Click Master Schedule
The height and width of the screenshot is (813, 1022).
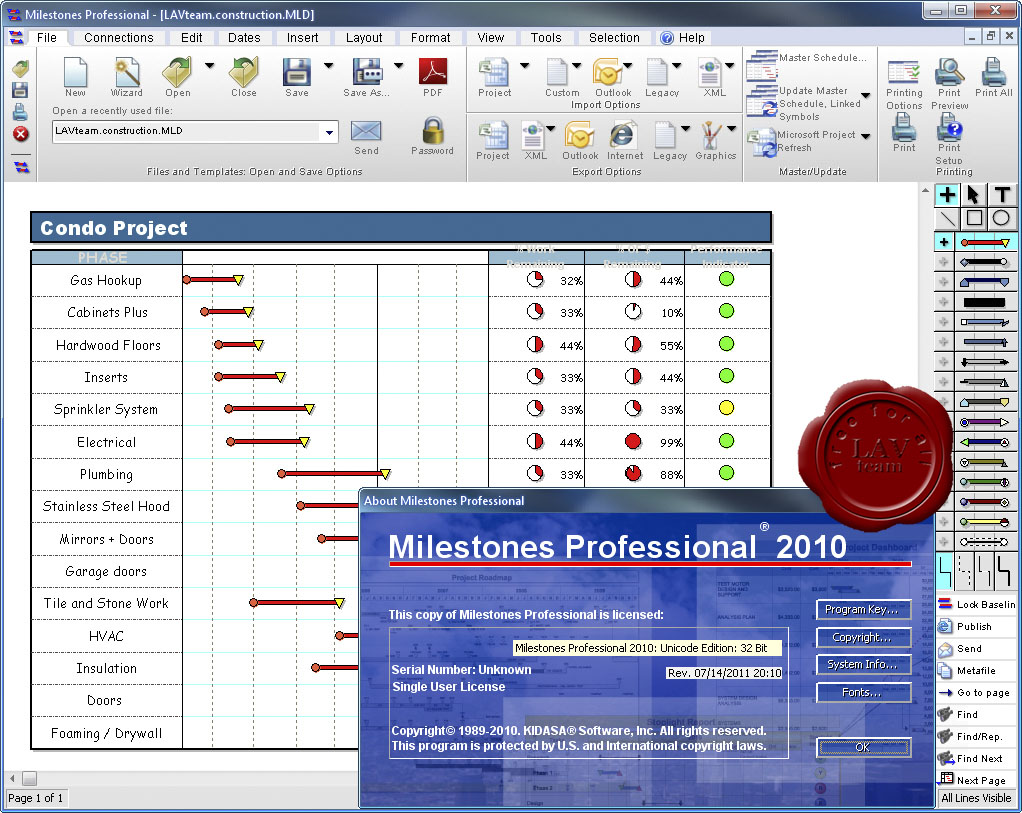click(807, 63)
